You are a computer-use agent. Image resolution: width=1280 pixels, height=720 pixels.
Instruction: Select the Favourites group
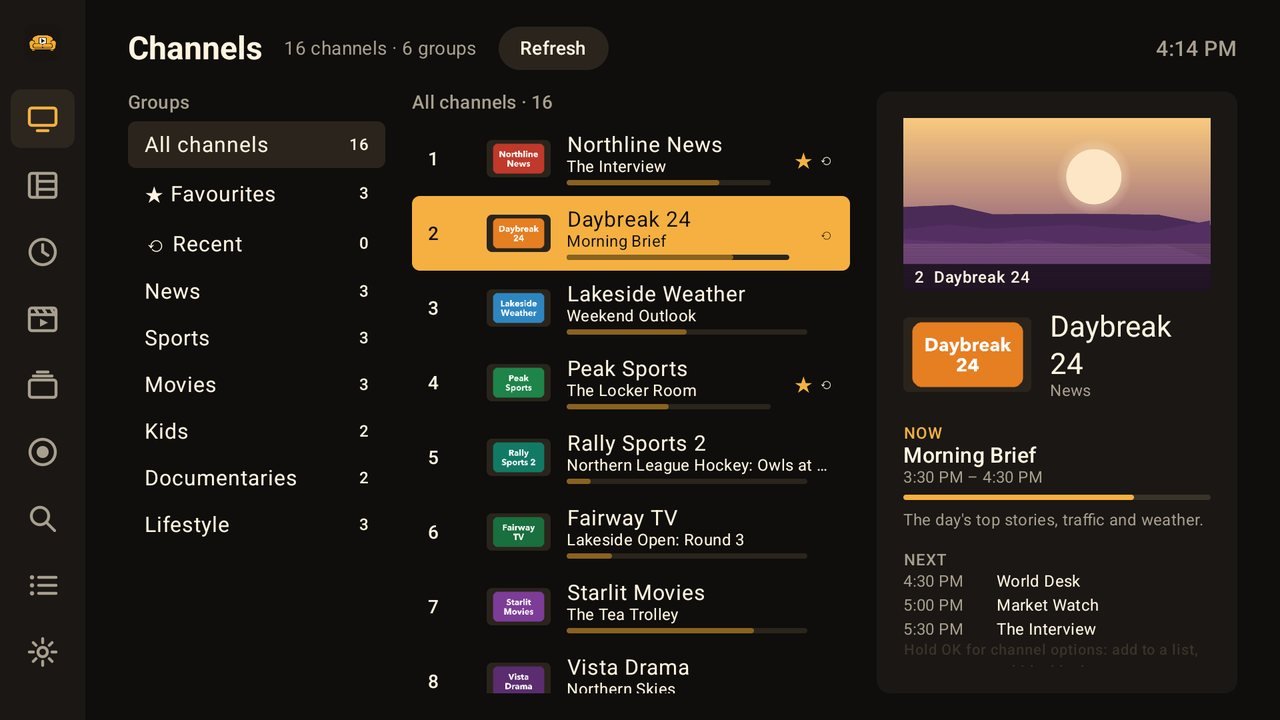coord(256,194)
